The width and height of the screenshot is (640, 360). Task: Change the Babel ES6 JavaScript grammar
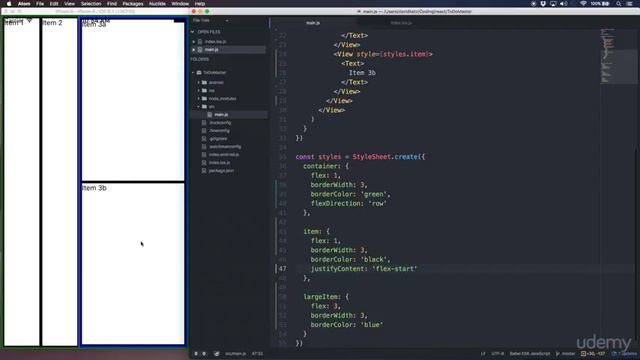[x=530, y=354]
